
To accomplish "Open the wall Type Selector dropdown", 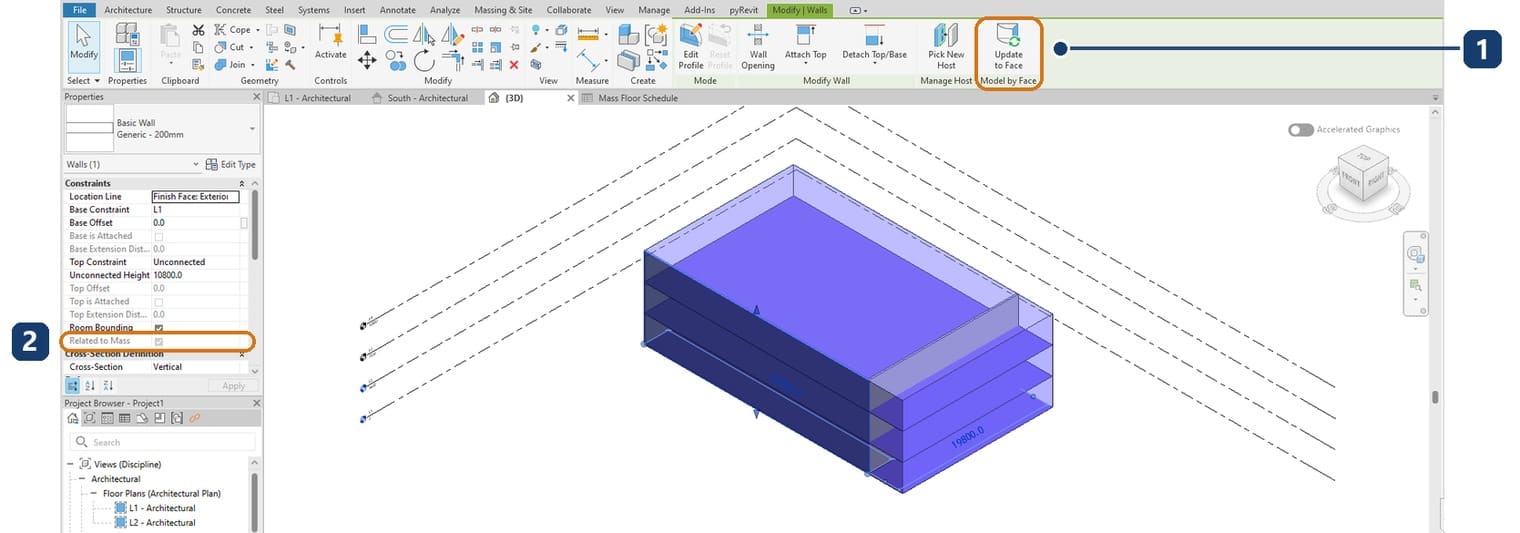I will tap(251, 129).
